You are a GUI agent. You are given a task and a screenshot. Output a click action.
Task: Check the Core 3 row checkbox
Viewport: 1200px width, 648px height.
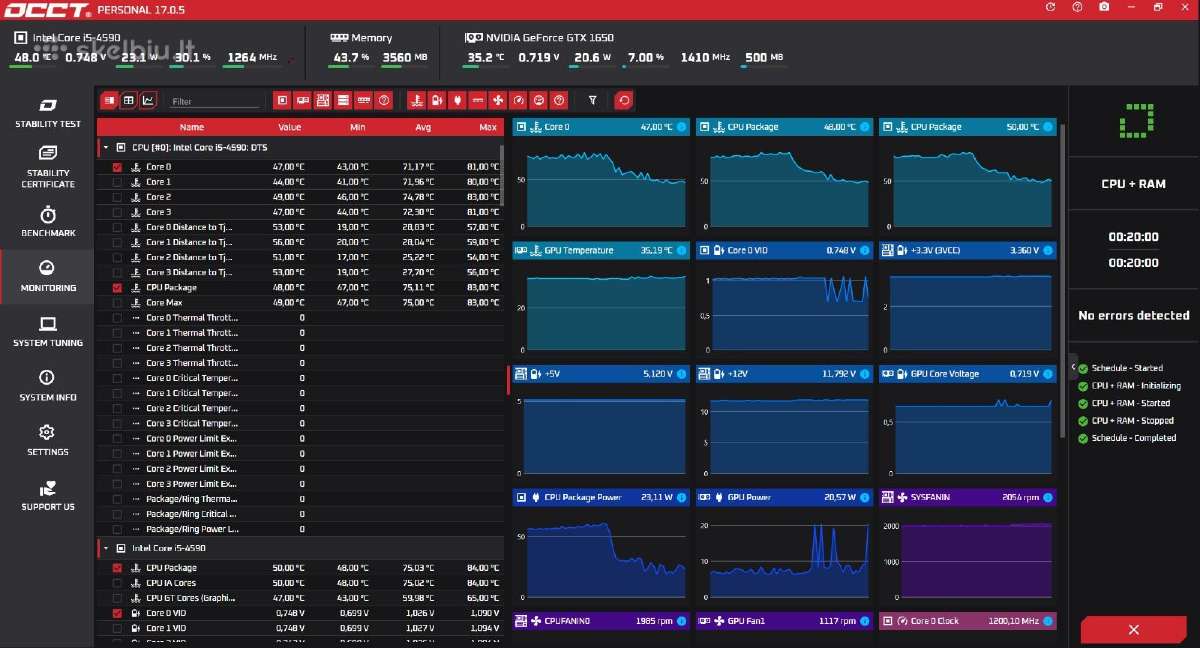pyautogui.click(x=117, y=212)
